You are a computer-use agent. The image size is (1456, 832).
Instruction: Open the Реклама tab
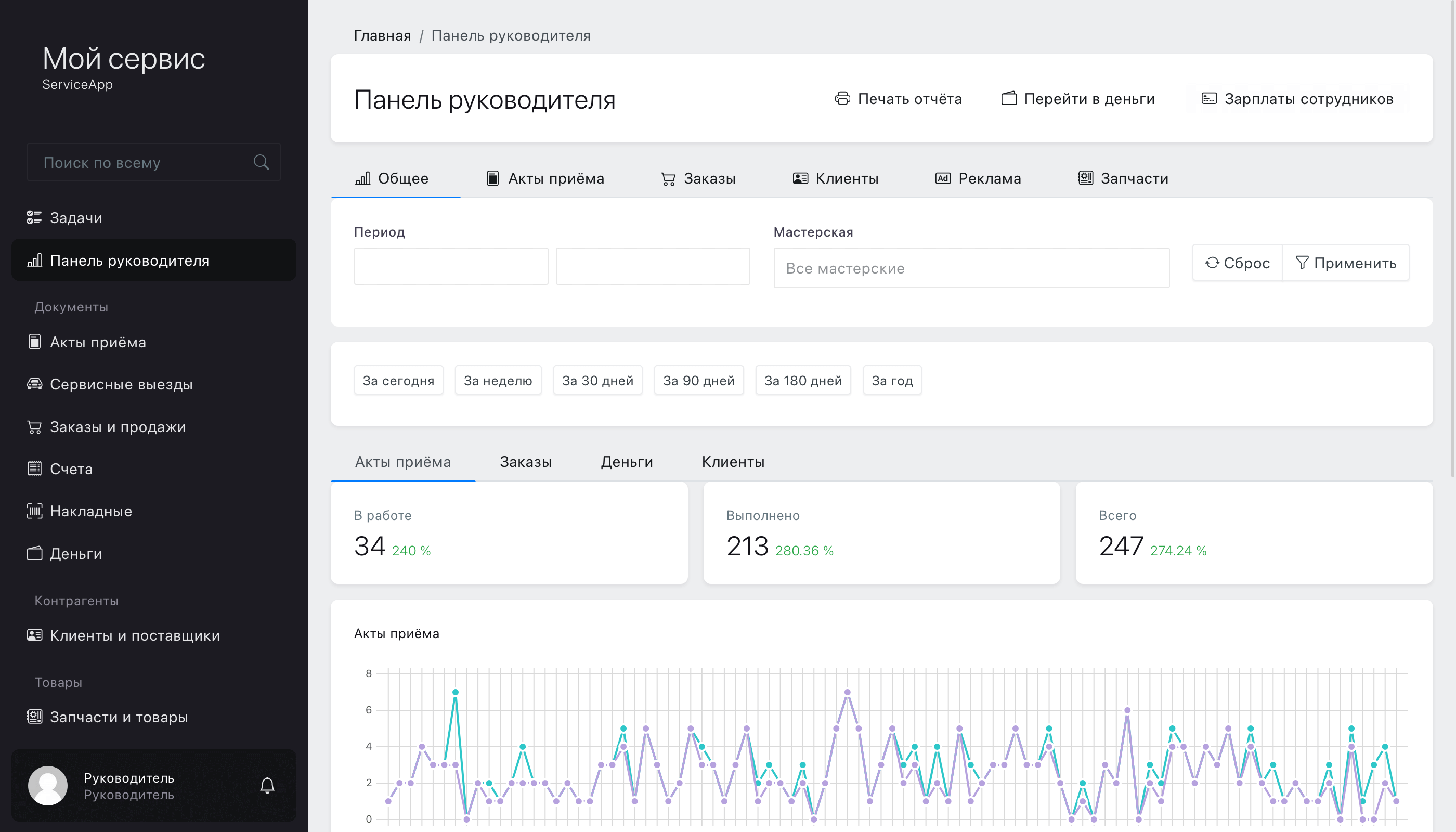978,178
